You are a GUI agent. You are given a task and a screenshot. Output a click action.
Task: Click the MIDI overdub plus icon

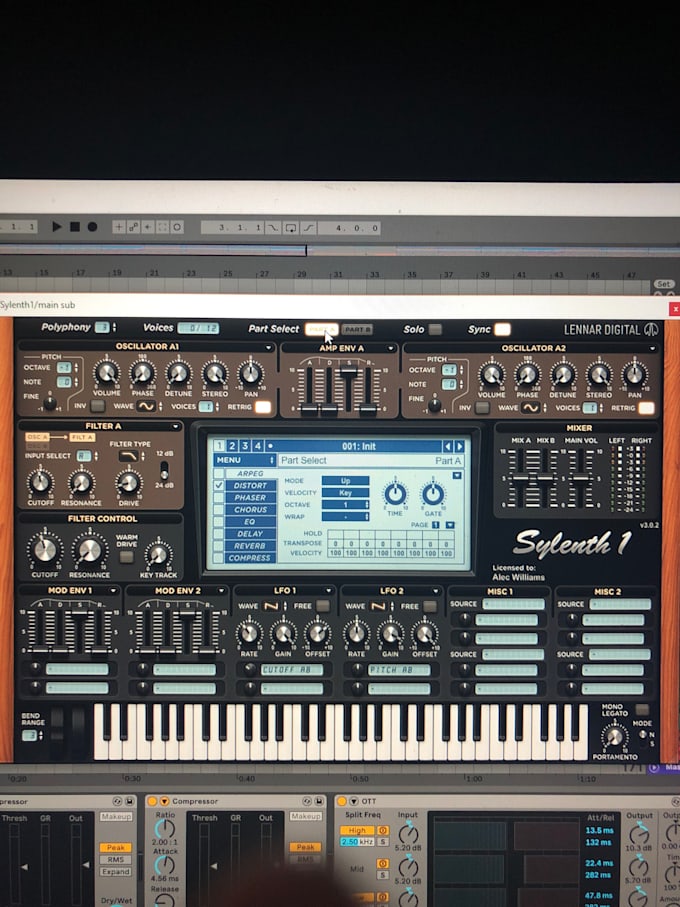(x=119, y=227)
